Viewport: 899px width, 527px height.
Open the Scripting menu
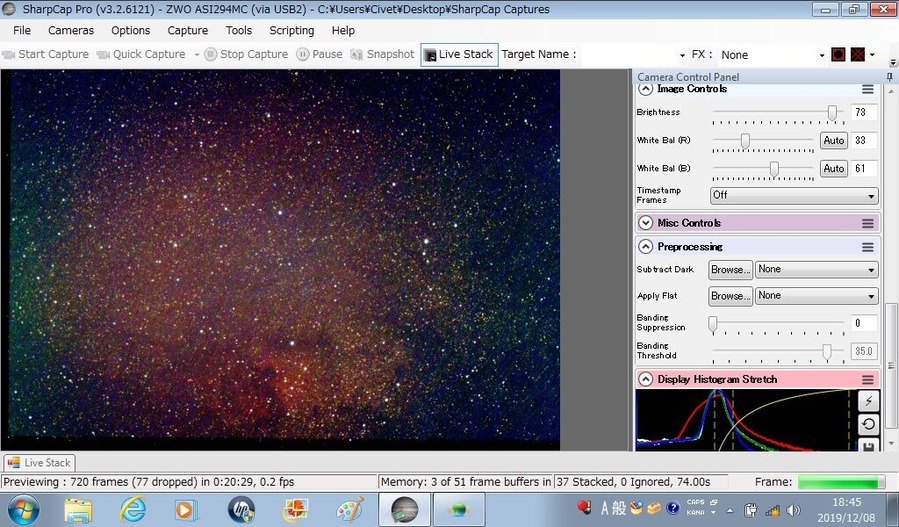[x=291, y=30]
